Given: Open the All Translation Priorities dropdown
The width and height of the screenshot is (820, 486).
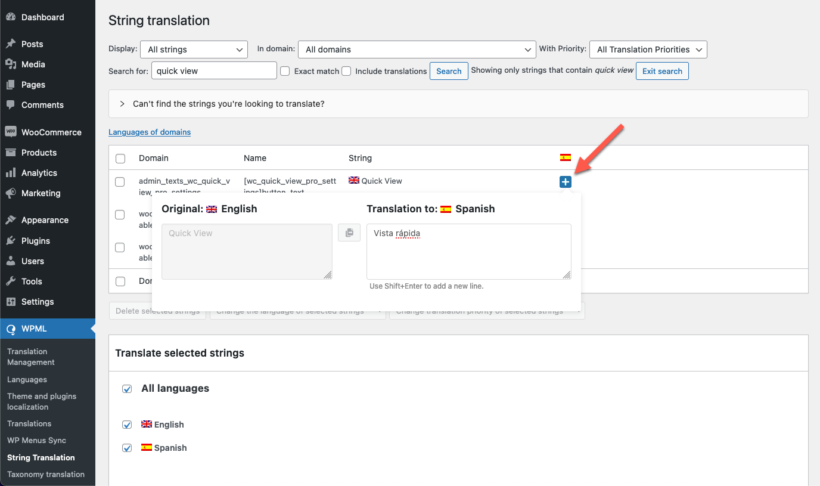Looking at the screenshot, I should pyautogui.click(x=648, y=50).
